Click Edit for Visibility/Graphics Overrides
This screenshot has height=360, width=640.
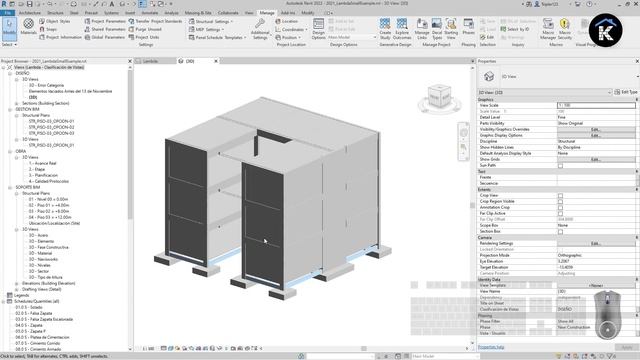[x=596, y=129]
